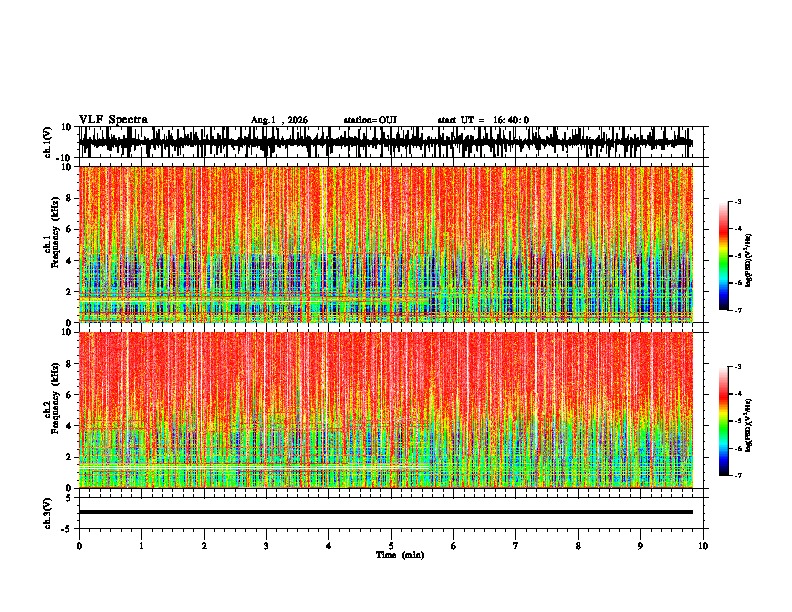The height and width of the screenshot is (612, 792).
Task: Click the "start UT = 16:40: 0" text
Action: point(483,120)
